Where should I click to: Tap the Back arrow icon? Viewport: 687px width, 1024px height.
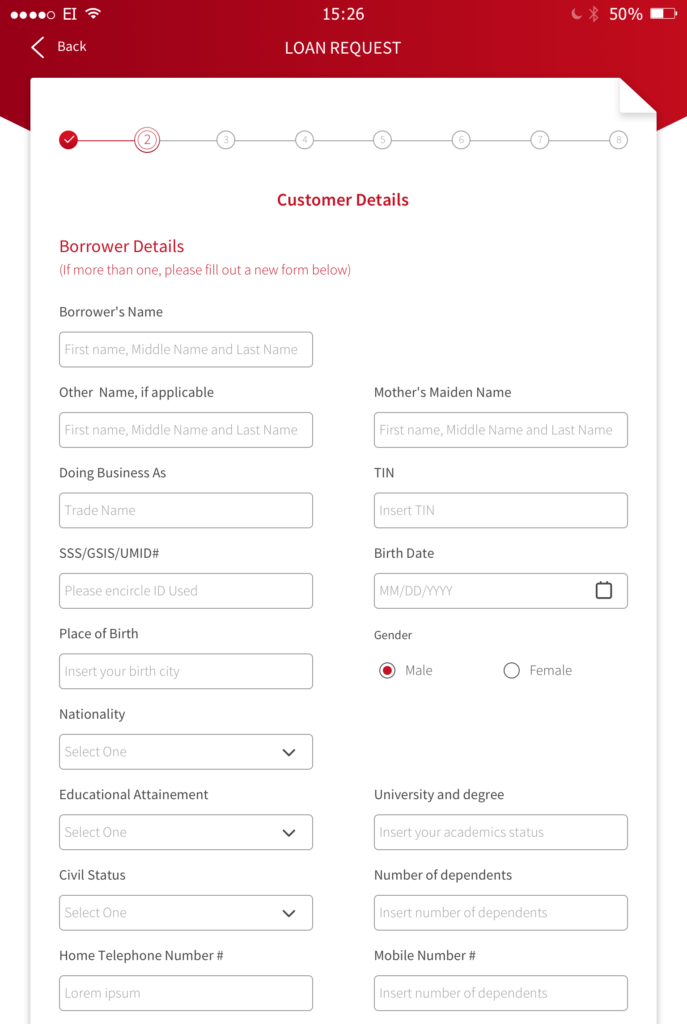[x=38, y=47]
